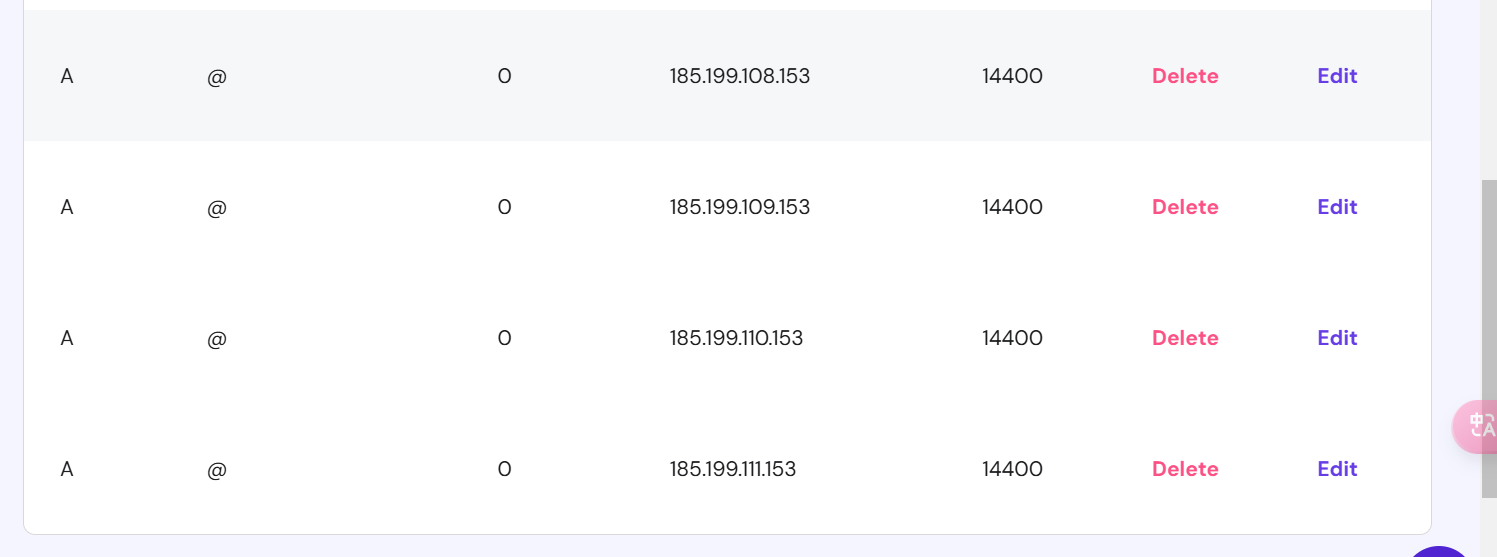1497x557 pixels.
Task: Select the IP address 185.199.111.153
Action: (x=733, y=469)
